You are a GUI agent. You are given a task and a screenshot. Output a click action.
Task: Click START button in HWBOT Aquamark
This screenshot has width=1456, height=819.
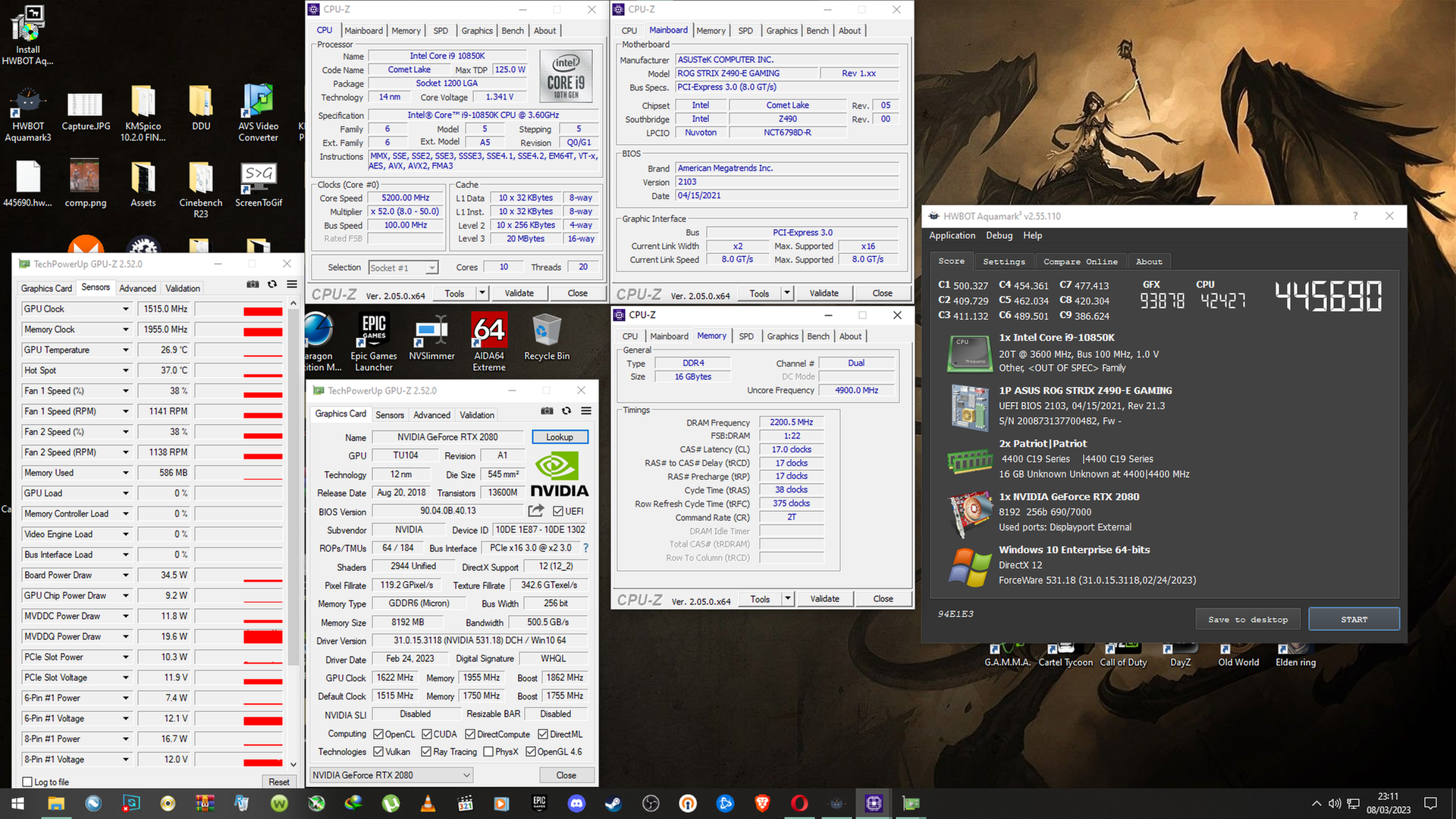tap(1354, 620)
